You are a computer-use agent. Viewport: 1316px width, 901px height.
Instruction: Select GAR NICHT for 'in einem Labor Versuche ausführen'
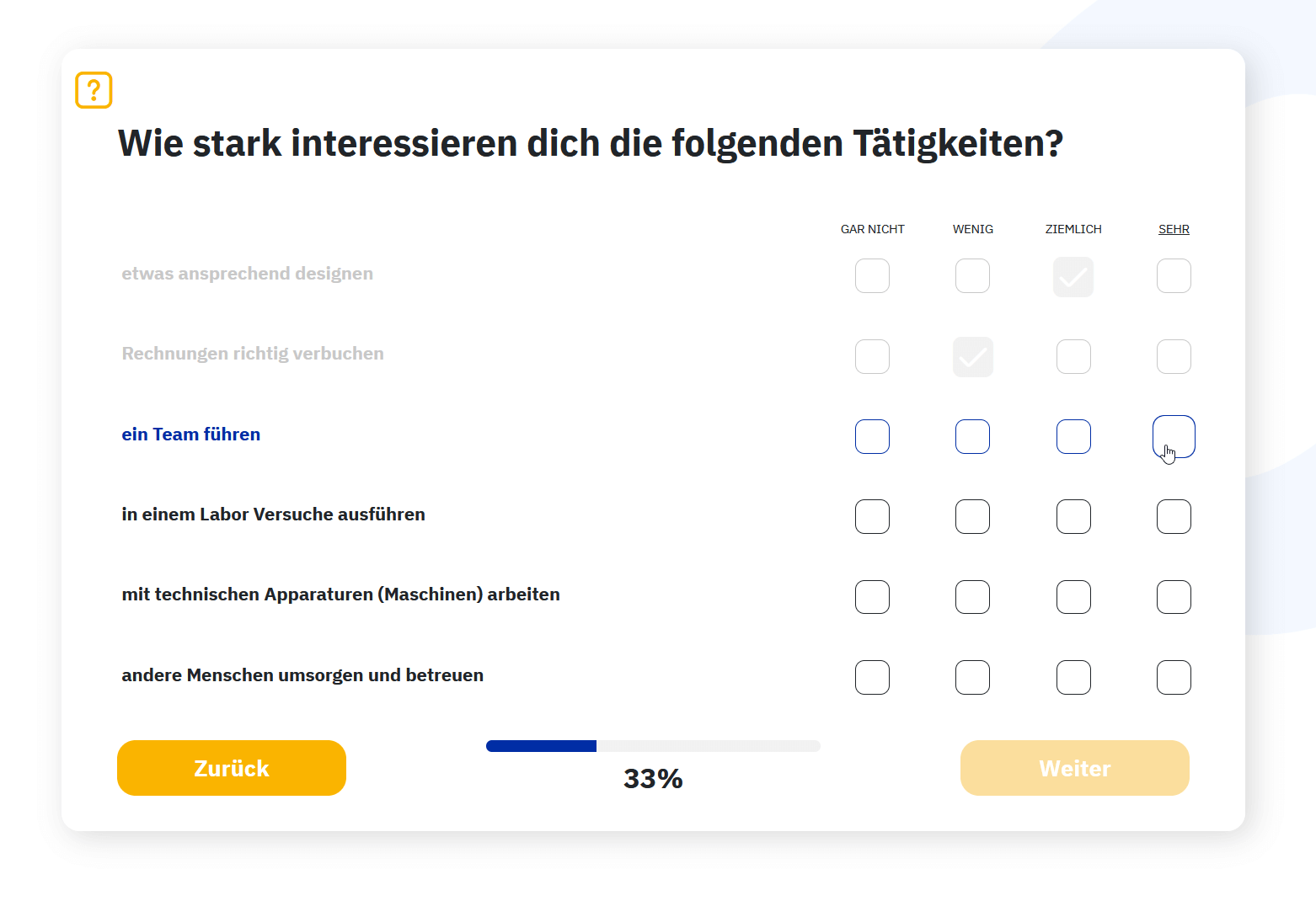click(872, 516)
